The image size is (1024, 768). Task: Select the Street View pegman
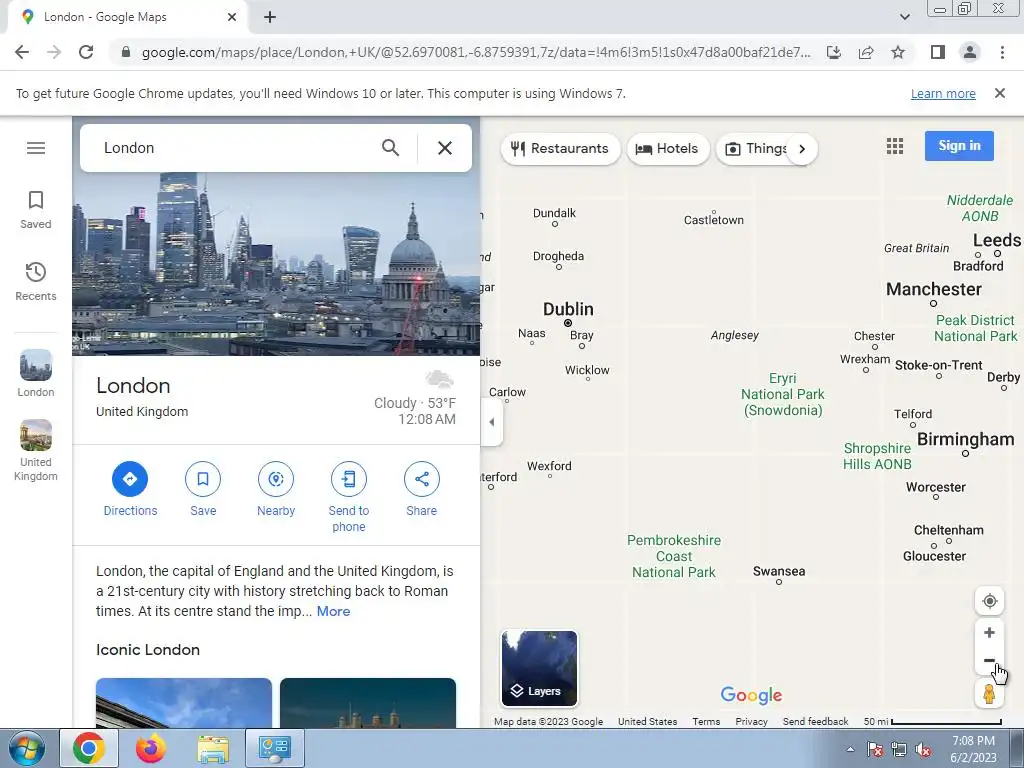pyautogui.click(x=989, y=693)
